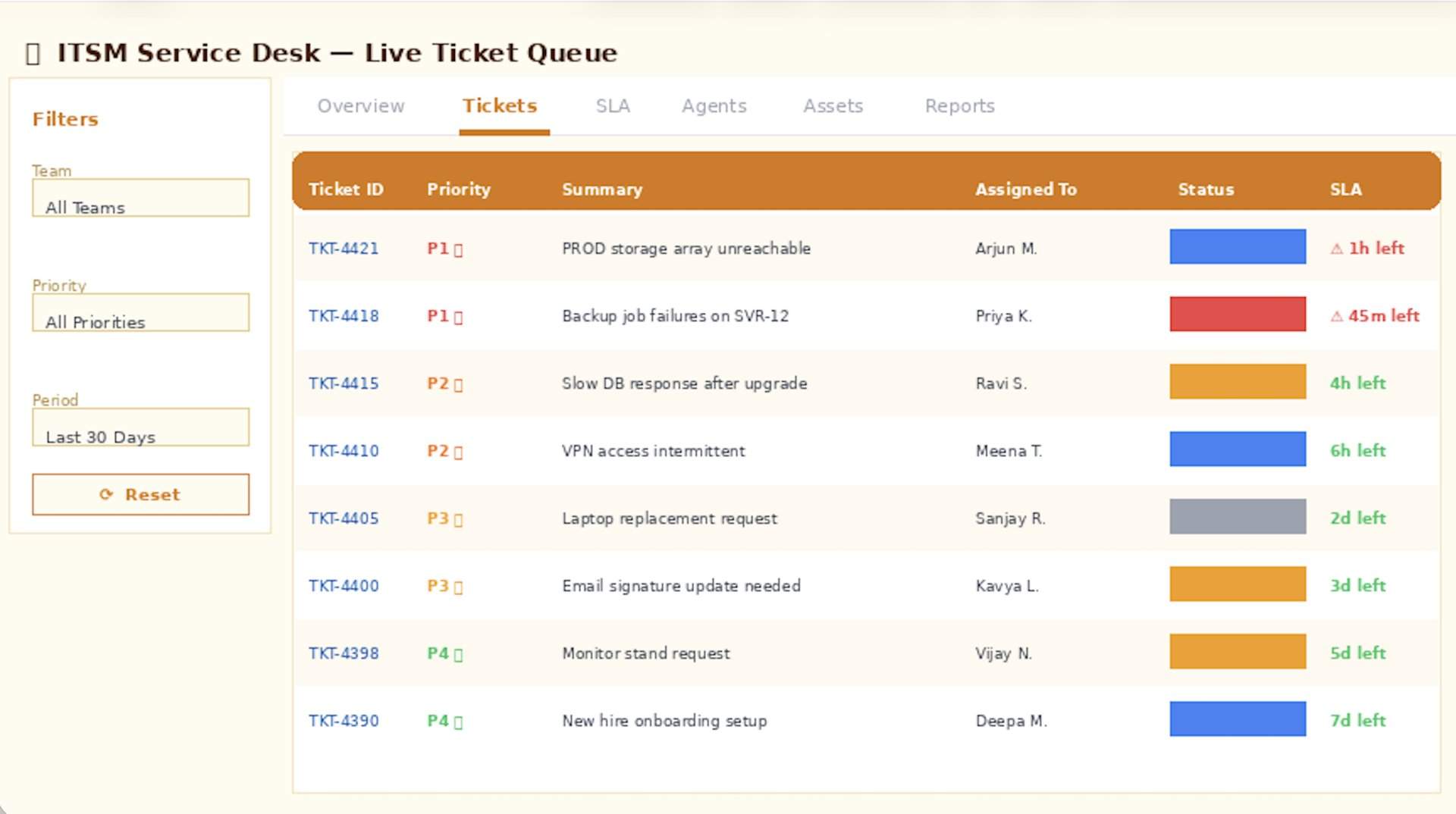This screenshot has height=814, width=1456.
Task: Click the green P4 icon on TKT-4390
Action: pos(457,722)
